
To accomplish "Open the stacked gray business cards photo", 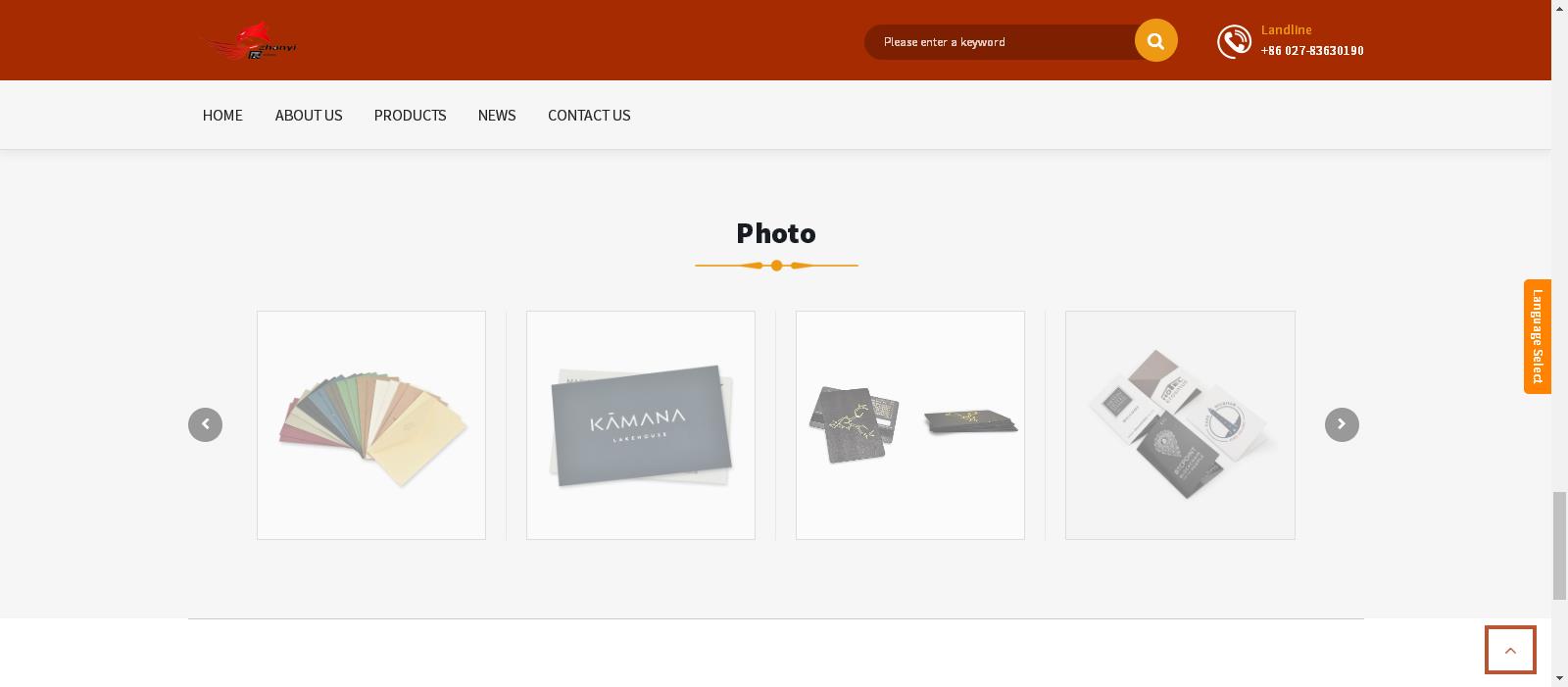I will 1180,425.
